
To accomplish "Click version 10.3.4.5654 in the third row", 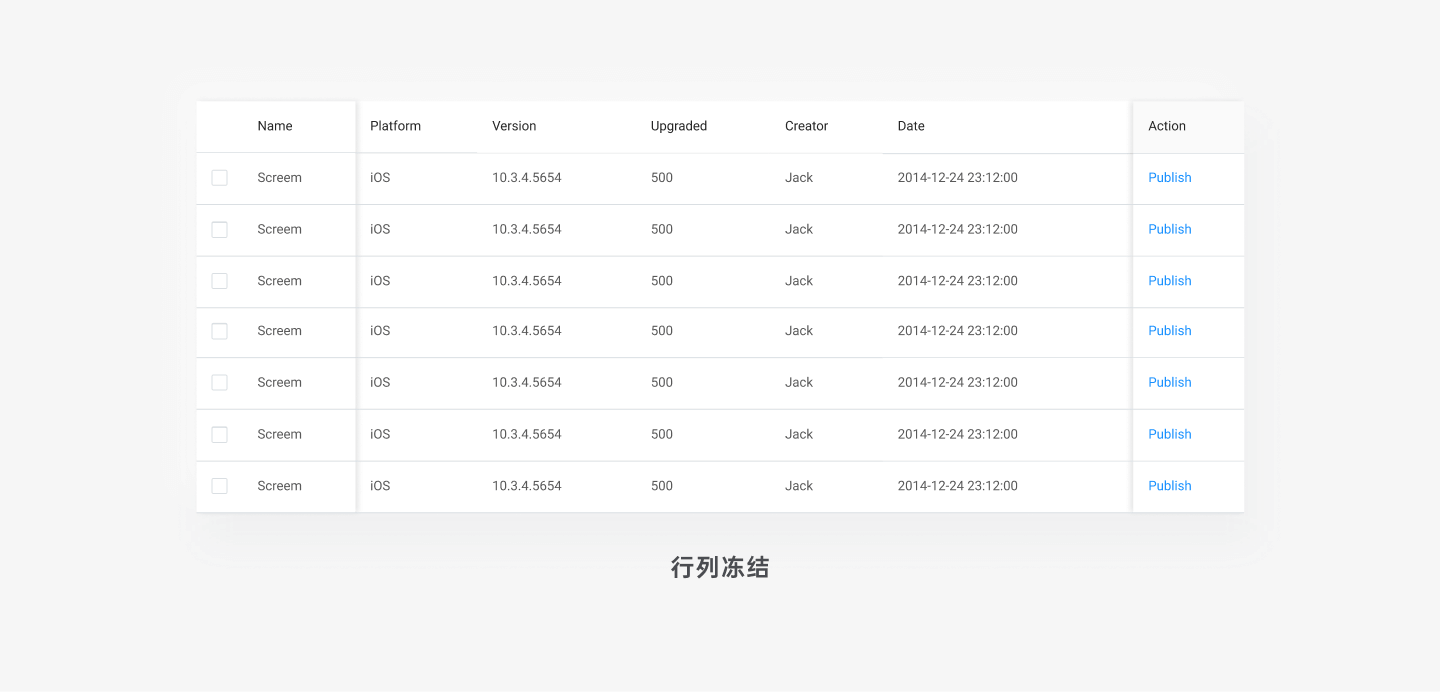I will point(527,281).
